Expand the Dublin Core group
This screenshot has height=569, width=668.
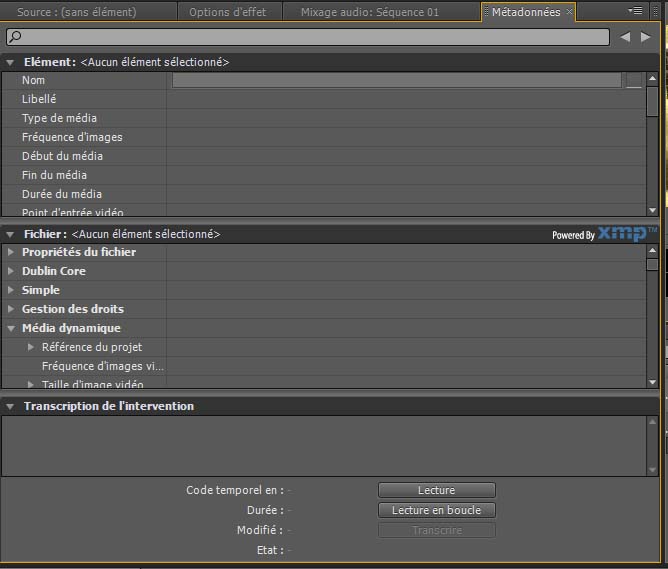tap(11, 271)
